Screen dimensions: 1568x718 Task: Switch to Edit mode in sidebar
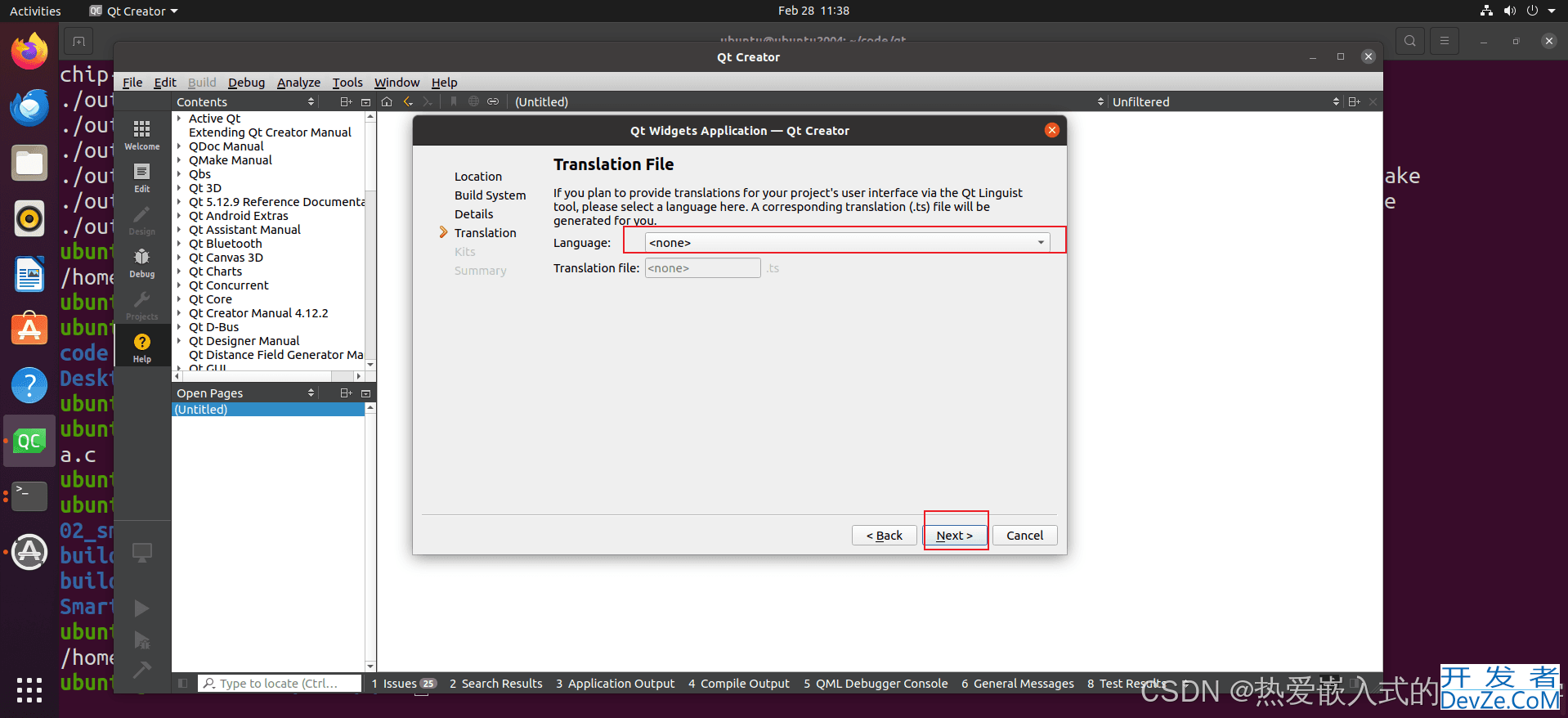tap(142, 177)
